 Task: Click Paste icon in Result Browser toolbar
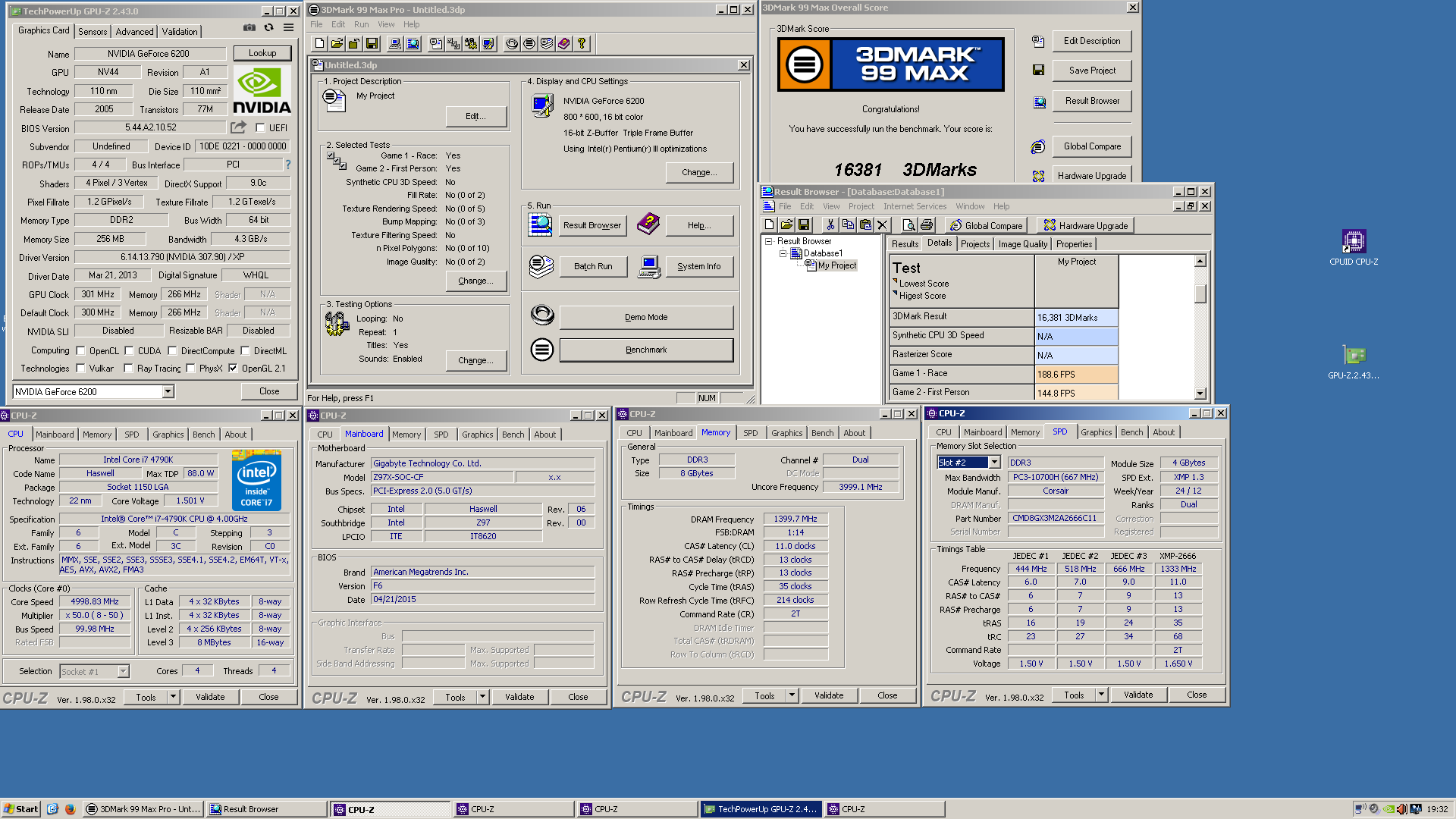[x=865, y=225]
